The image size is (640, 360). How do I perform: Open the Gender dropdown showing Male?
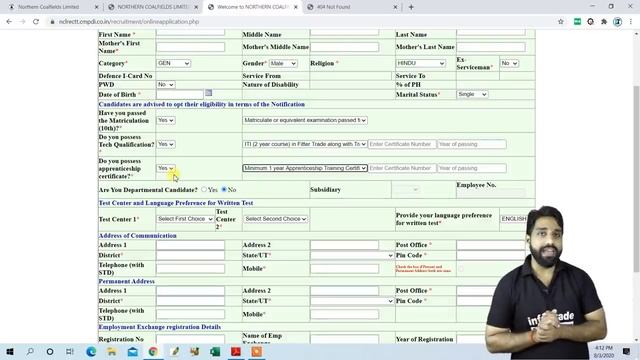283,63
